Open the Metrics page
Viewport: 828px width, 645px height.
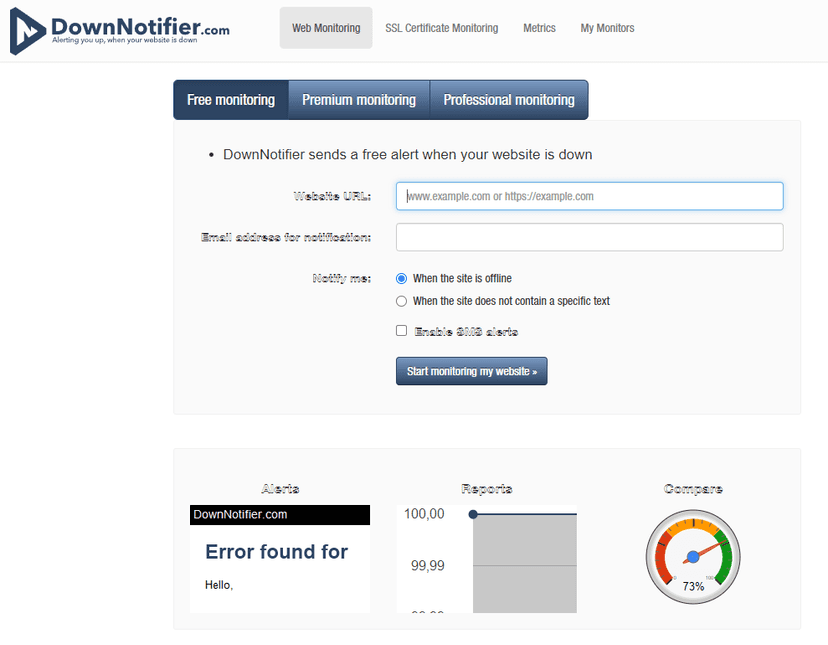[x=539, y=28]
